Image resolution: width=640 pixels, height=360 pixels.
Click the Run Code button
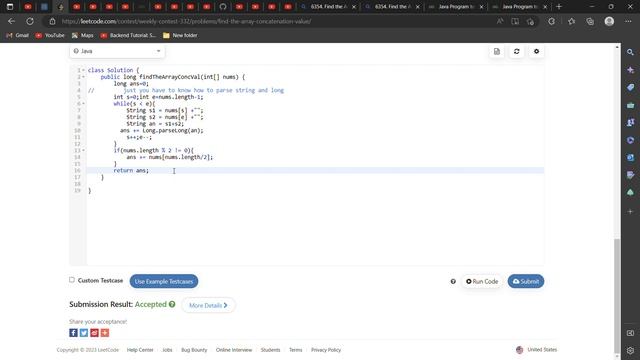point(482,281)
